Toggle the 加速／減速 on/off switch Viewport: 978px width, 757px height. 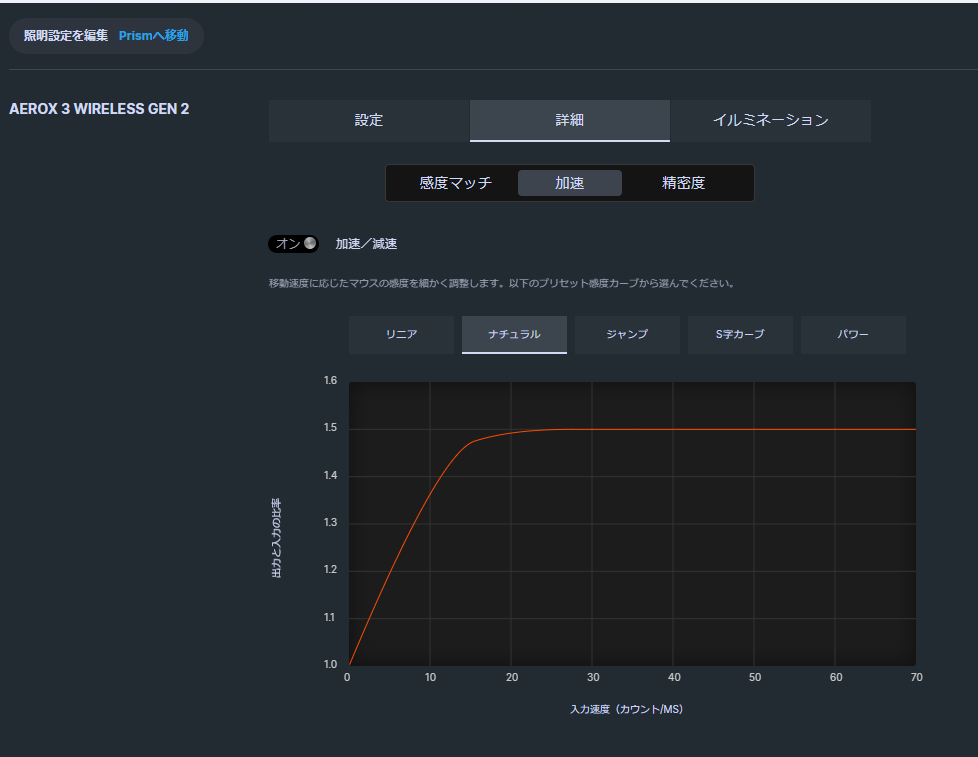point(293,244)
